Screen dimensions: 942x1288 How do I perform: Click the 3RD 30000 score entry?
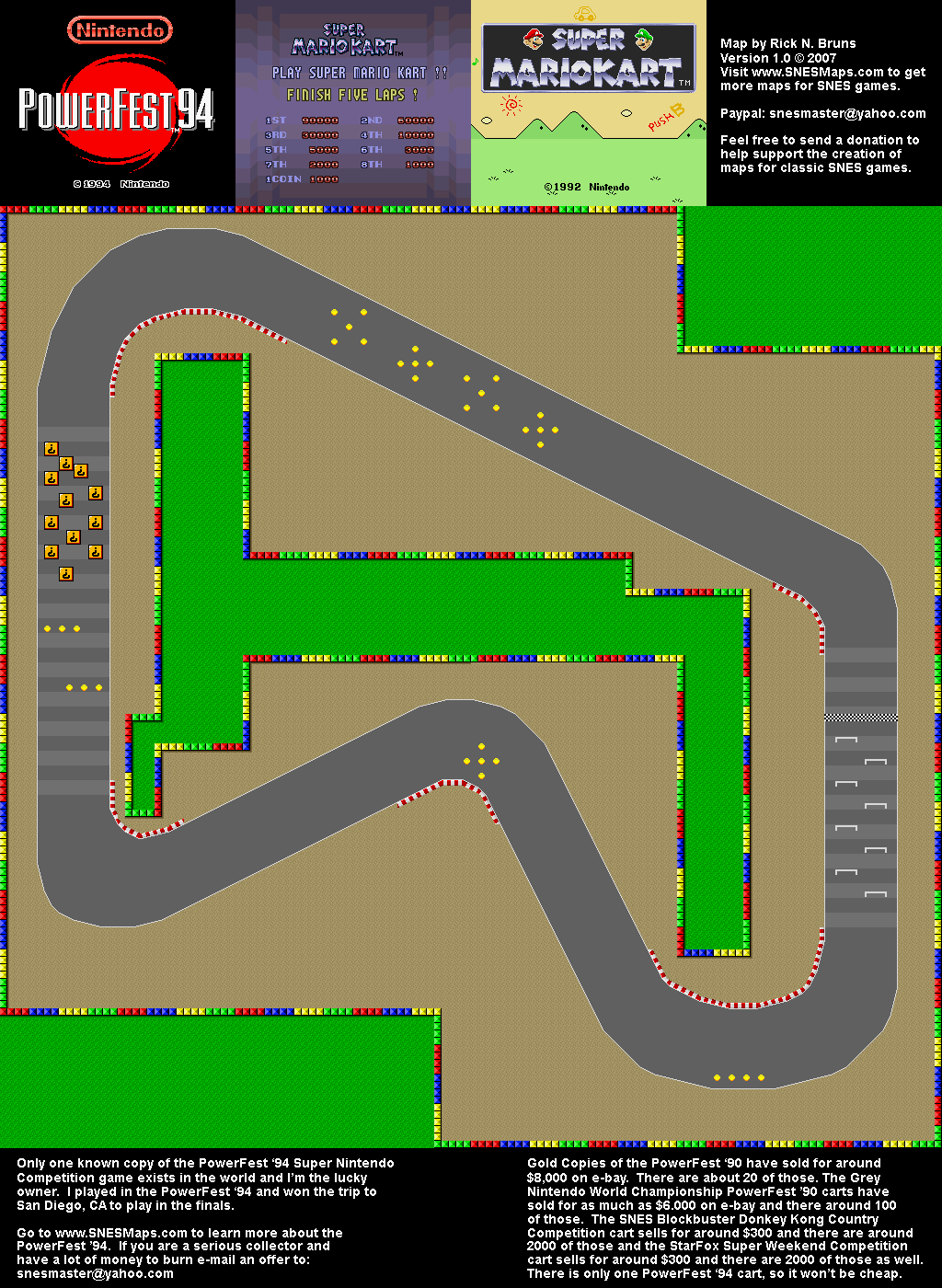[302, 135]
